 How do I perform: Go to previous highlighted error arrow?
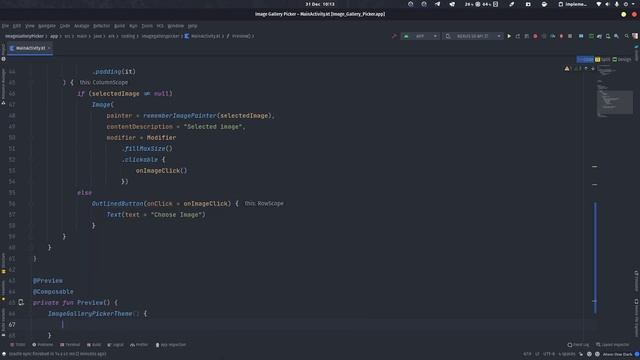coord(586,69)
